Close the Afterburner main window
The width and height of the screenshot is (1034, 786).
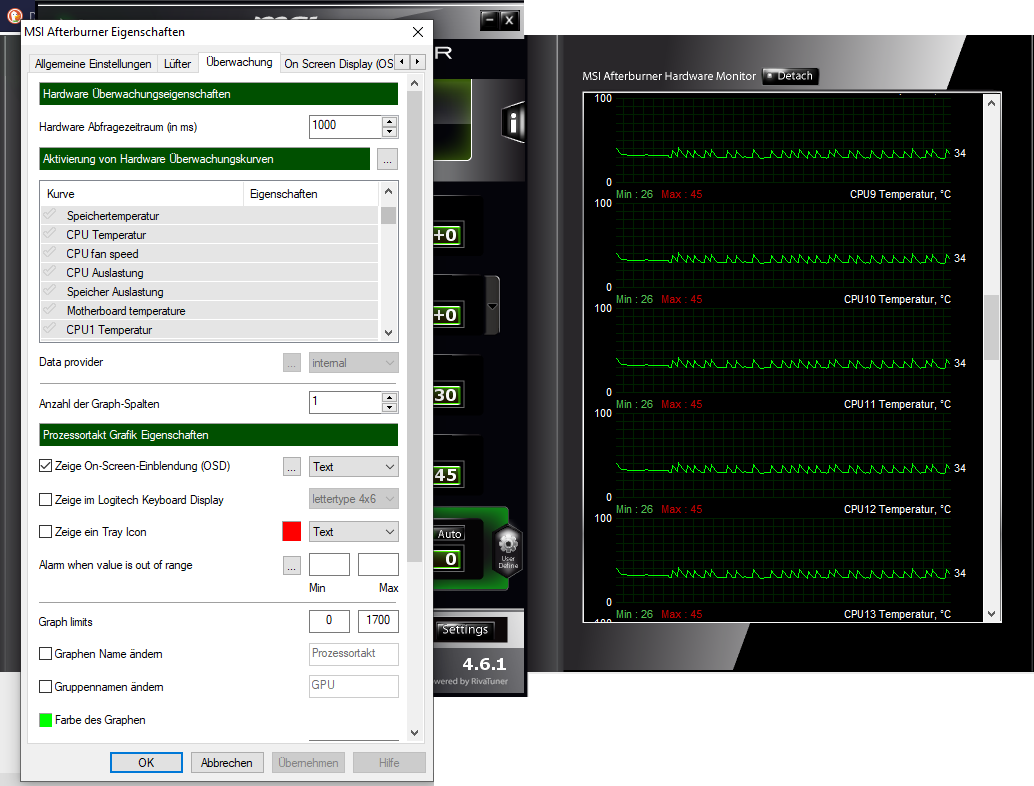point(508,20)
